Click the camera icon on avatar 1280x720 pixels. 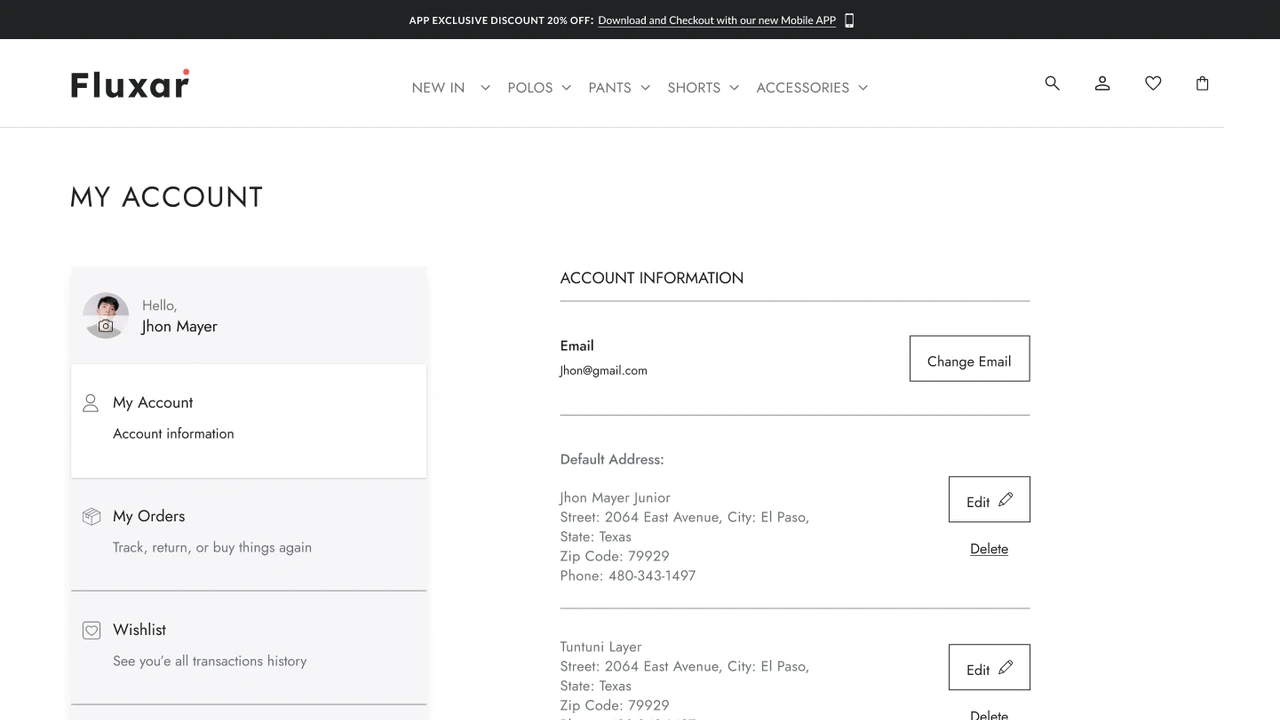[x=106, y=326]
